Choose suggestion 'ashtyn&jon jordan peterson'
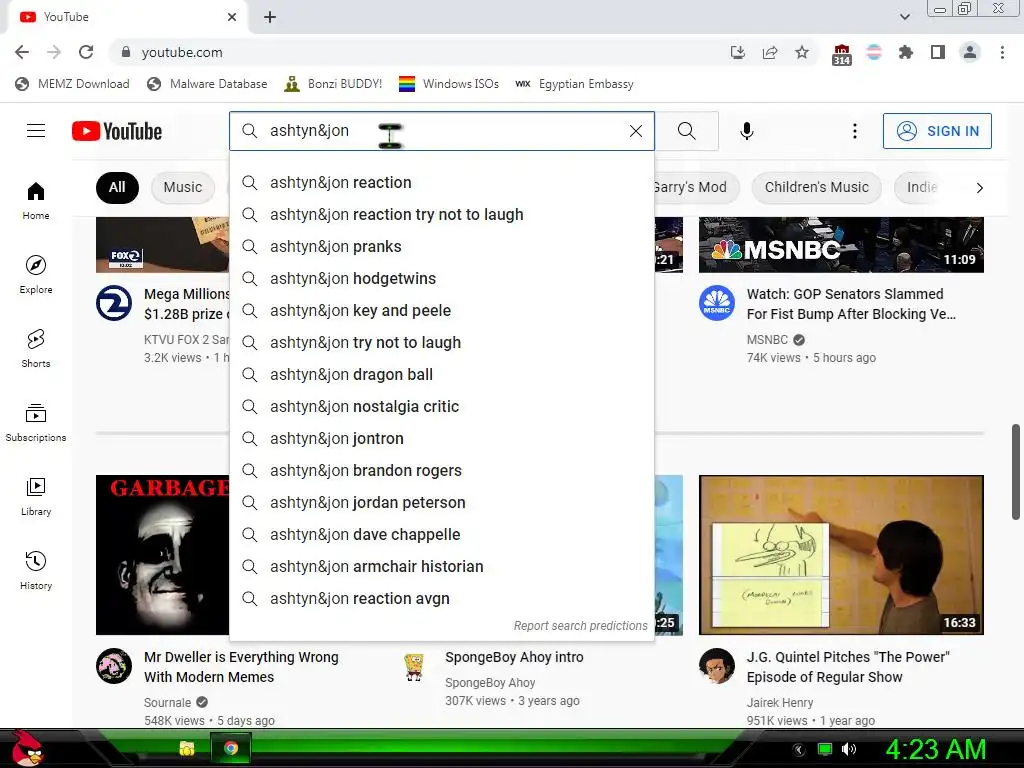The image size is (1024, 768). click(x=442, y=502)
